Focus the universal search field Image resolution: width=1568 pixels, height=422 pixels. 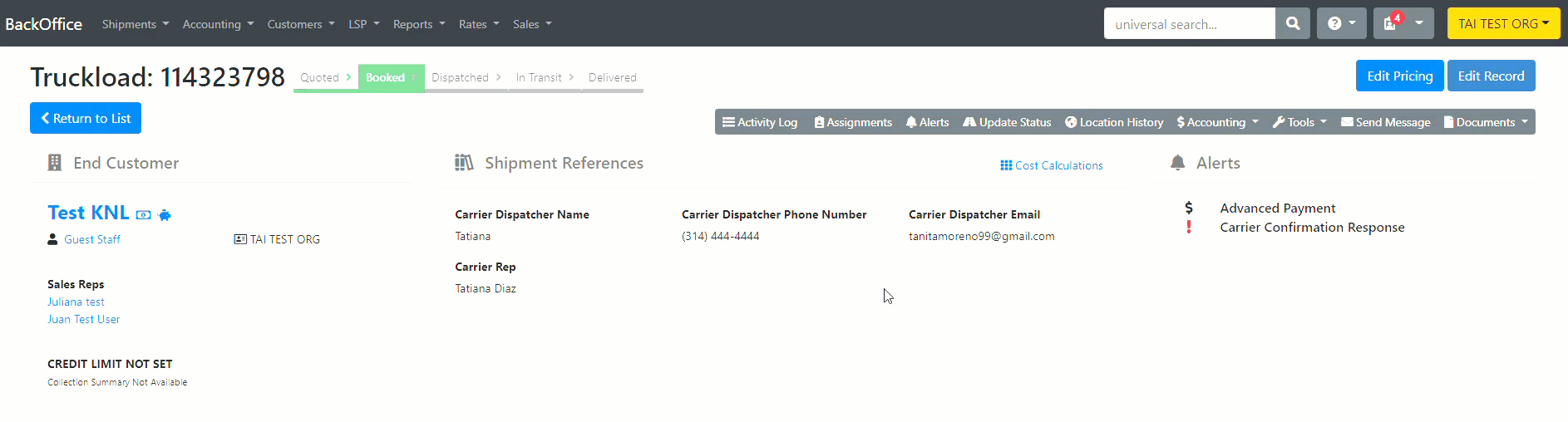point(1189,23)
